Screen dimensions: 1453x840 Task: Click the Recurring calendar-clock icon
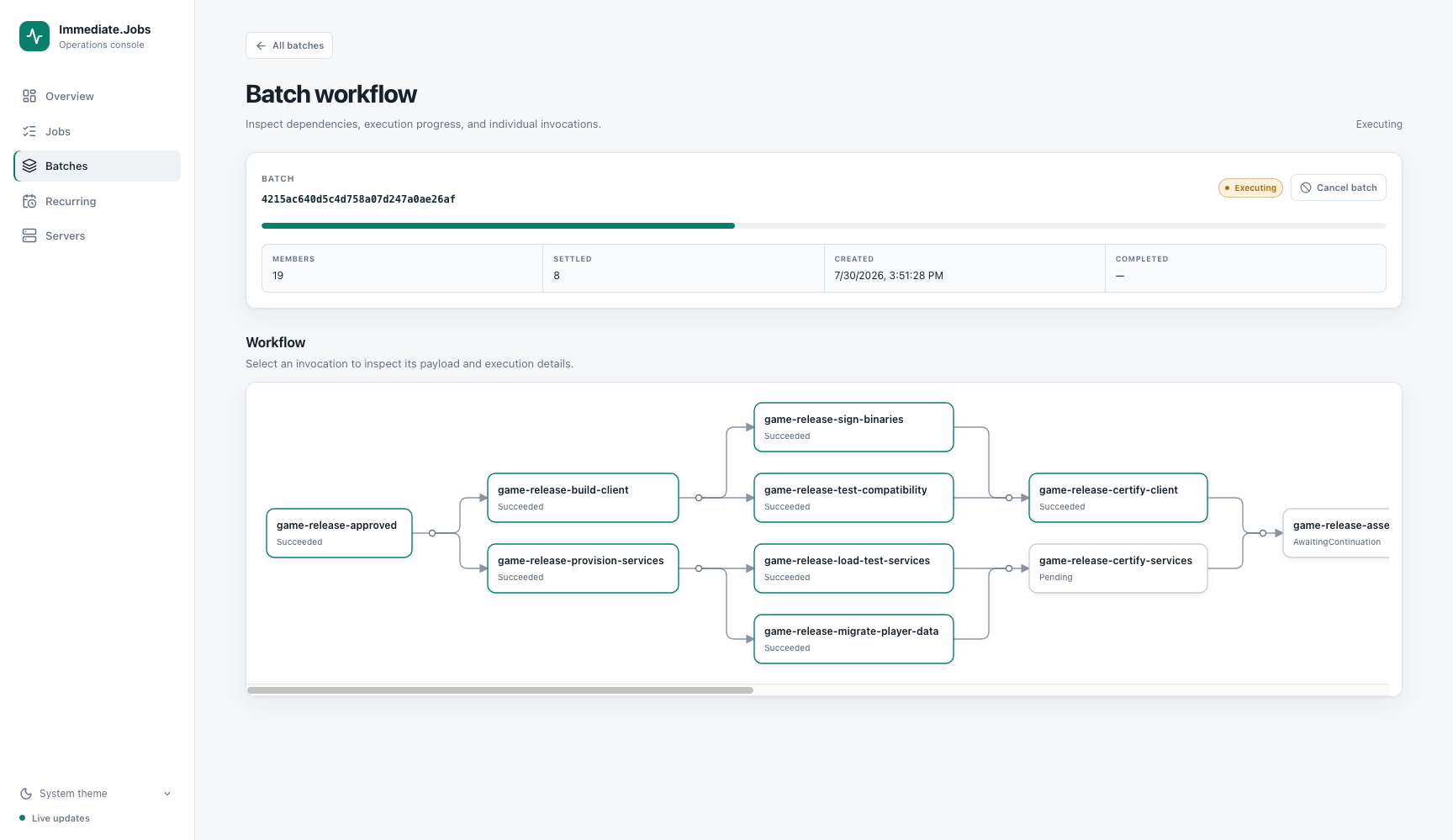(x=29, y=201)
